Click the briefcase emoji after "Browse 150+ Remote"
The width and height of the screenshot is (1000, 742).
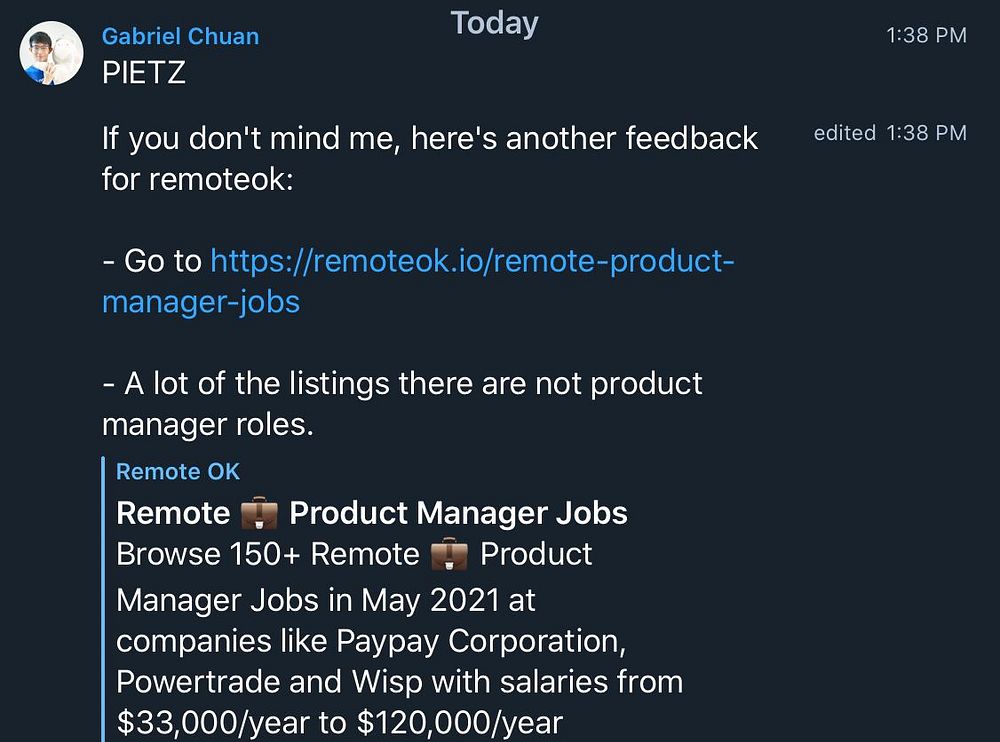[x=449, y=554]
